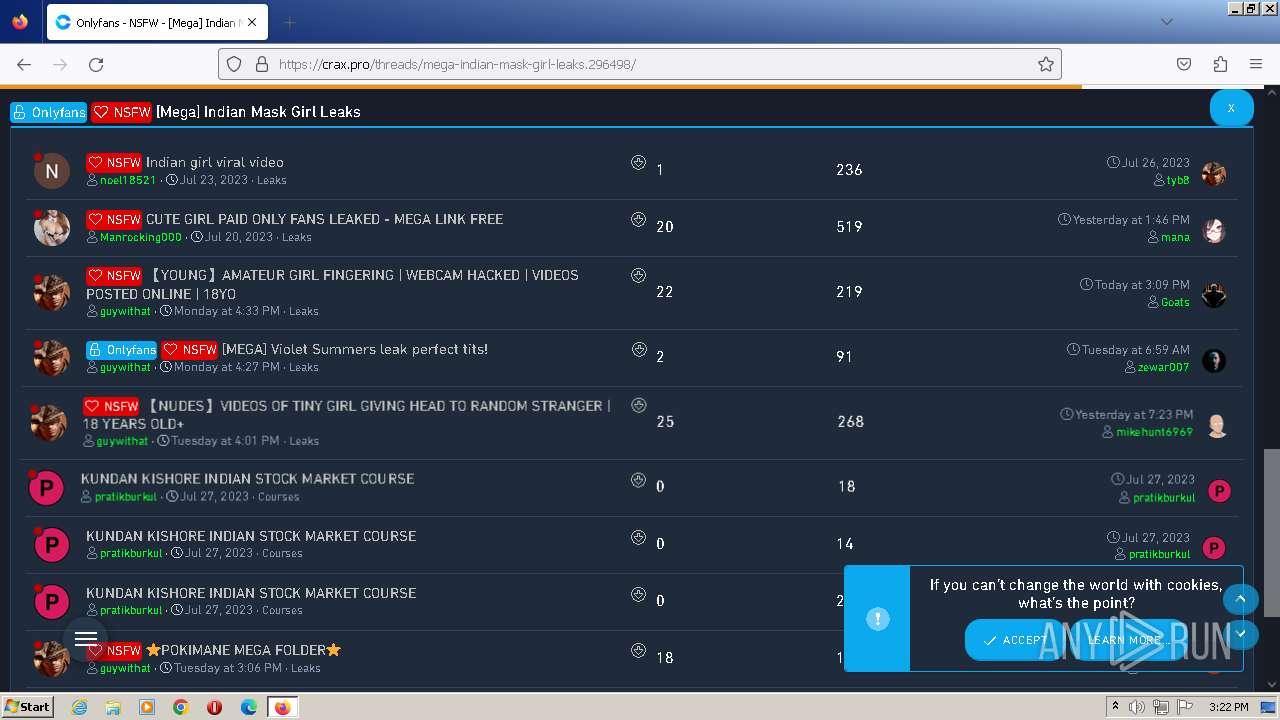Open last poster mikehunt6969's profile
Viewport: 1280px width, 720px height.
tap(1155, 432)
